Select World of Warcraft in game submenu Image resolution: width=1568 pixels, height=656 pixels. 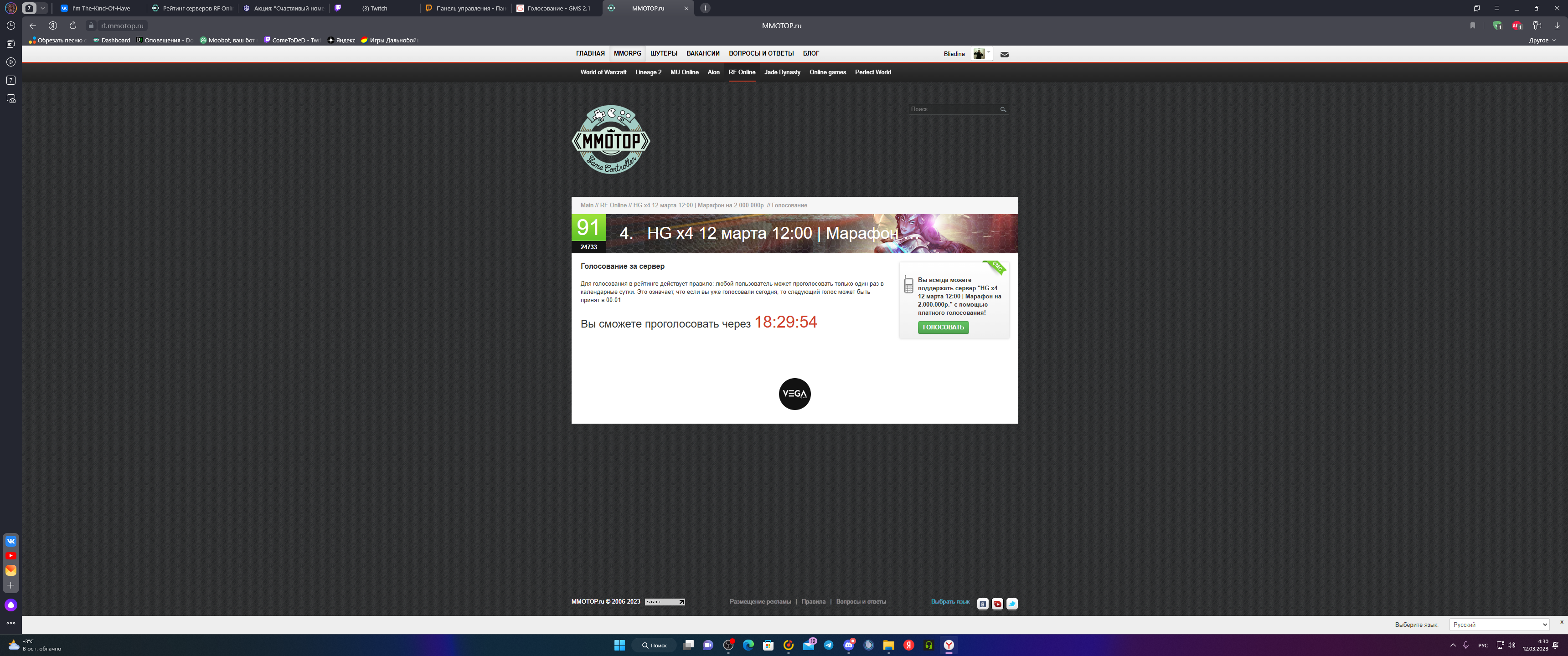pos(603,72)
